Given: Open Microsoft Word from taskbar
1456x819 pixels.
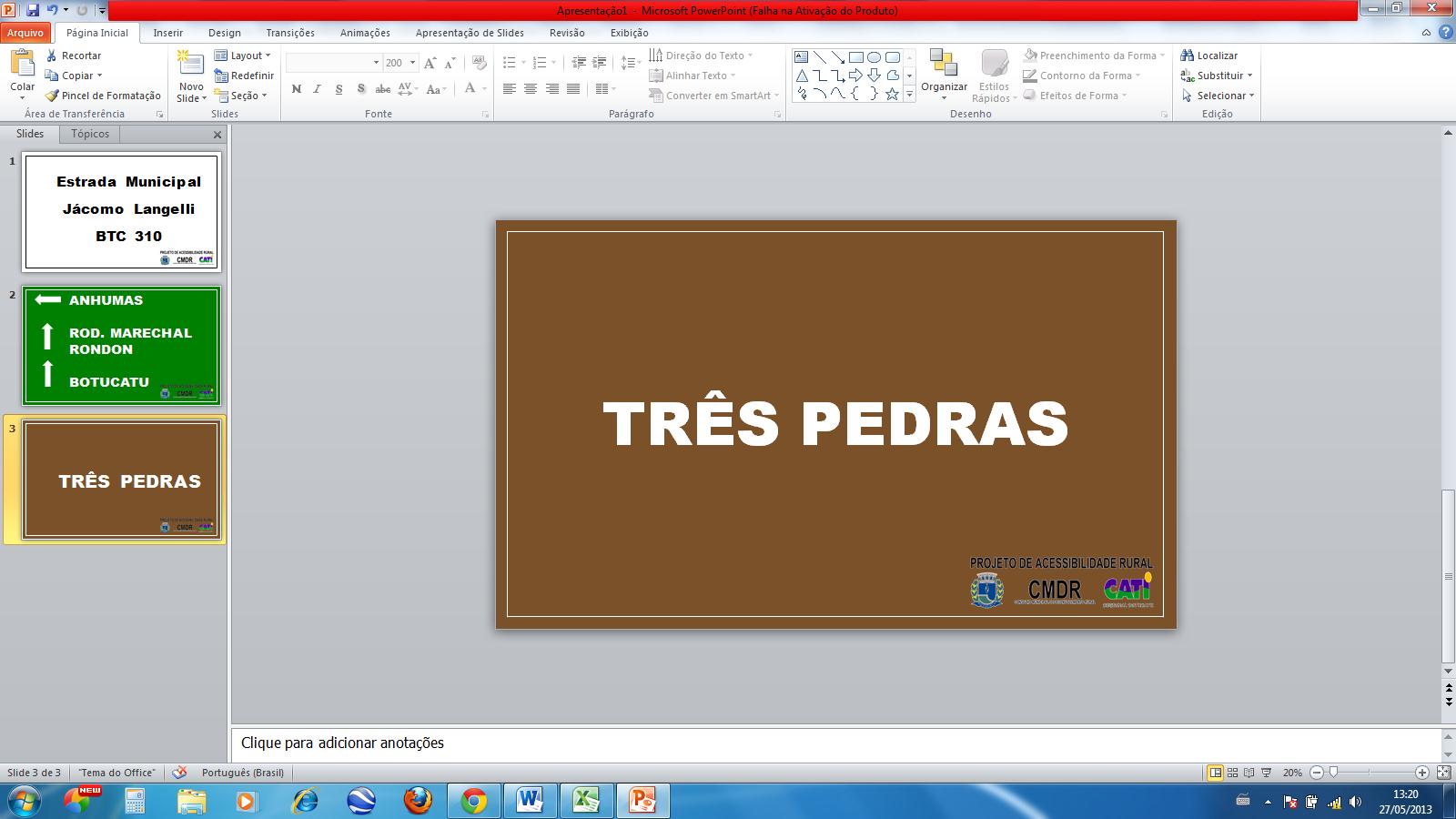Looking at the screenshot, I should pyautogui.click(x=530, y=801).
